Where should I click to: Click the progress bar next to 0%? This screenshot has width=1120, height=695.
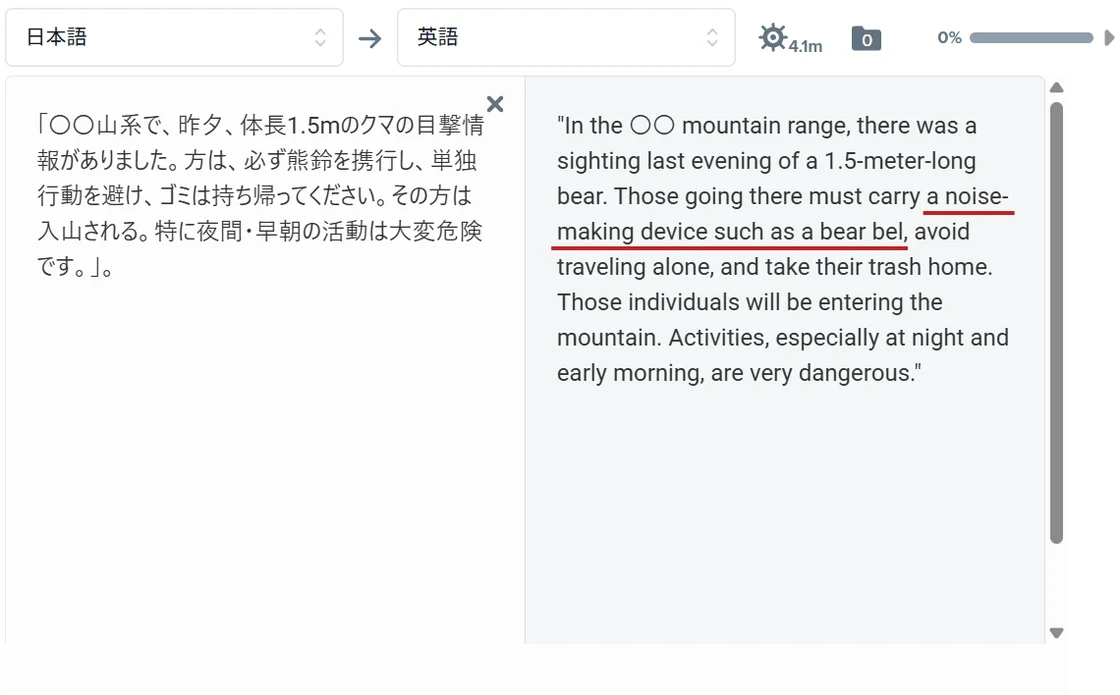[x=1031, y=38]
